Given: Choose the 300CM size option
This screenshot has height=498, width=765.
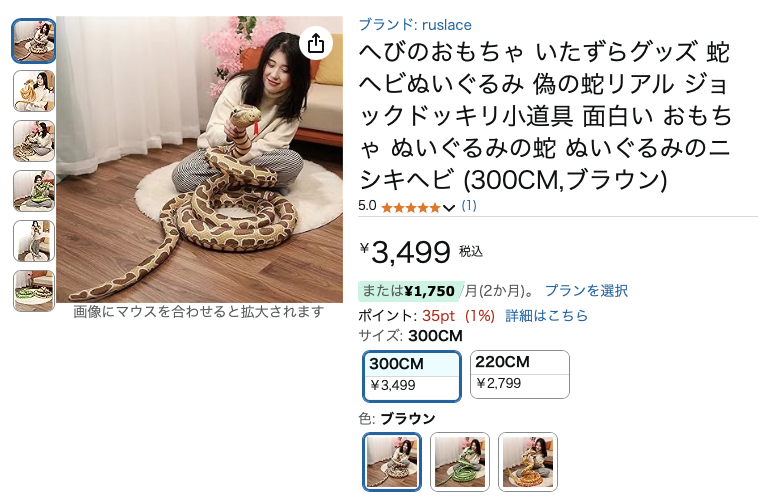Looking at the screenshot, I should pyautogui.click(x=412, y=376).
